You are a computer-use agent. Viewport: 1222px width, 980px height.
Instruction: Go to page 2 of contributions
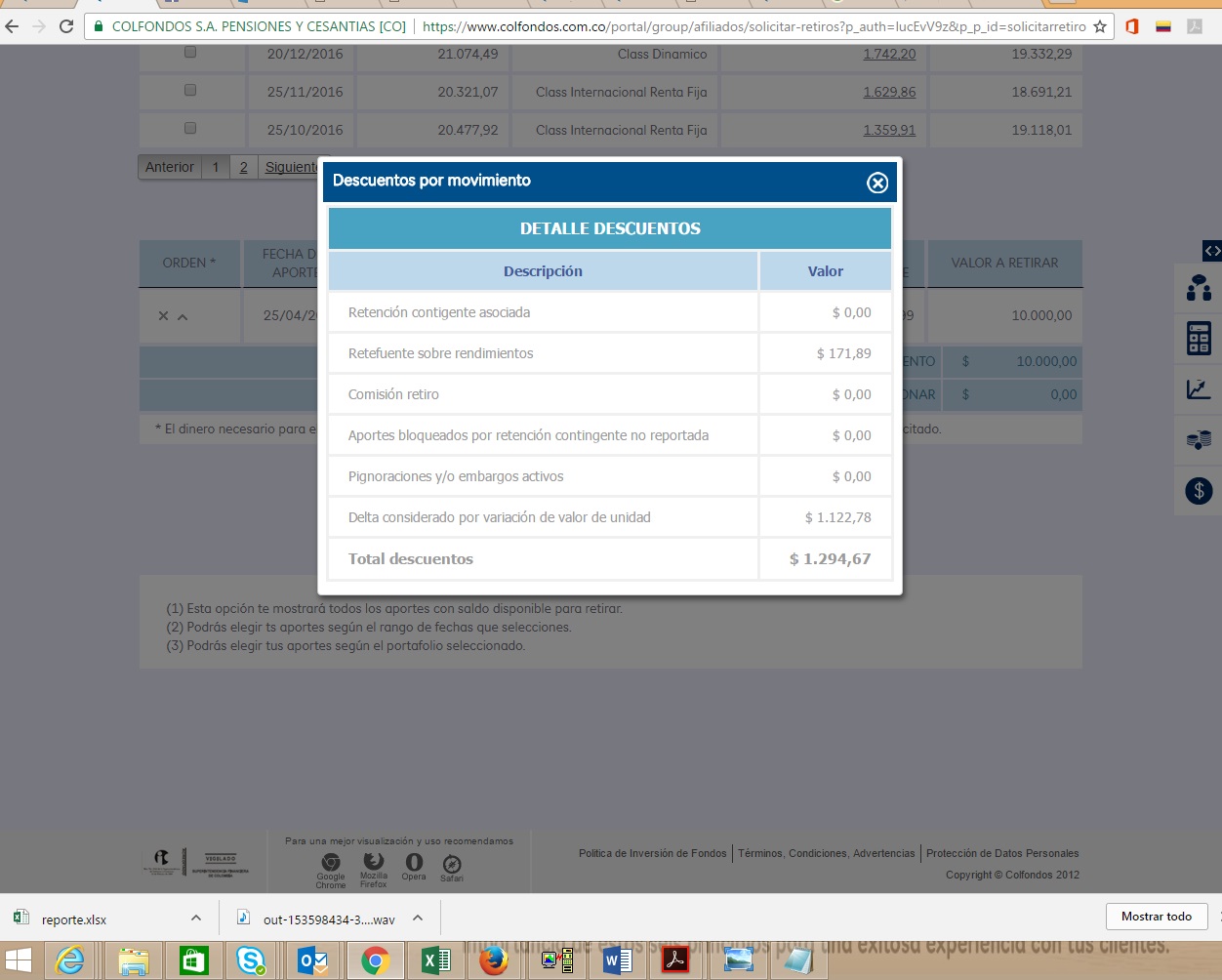(x=243, y=167)
